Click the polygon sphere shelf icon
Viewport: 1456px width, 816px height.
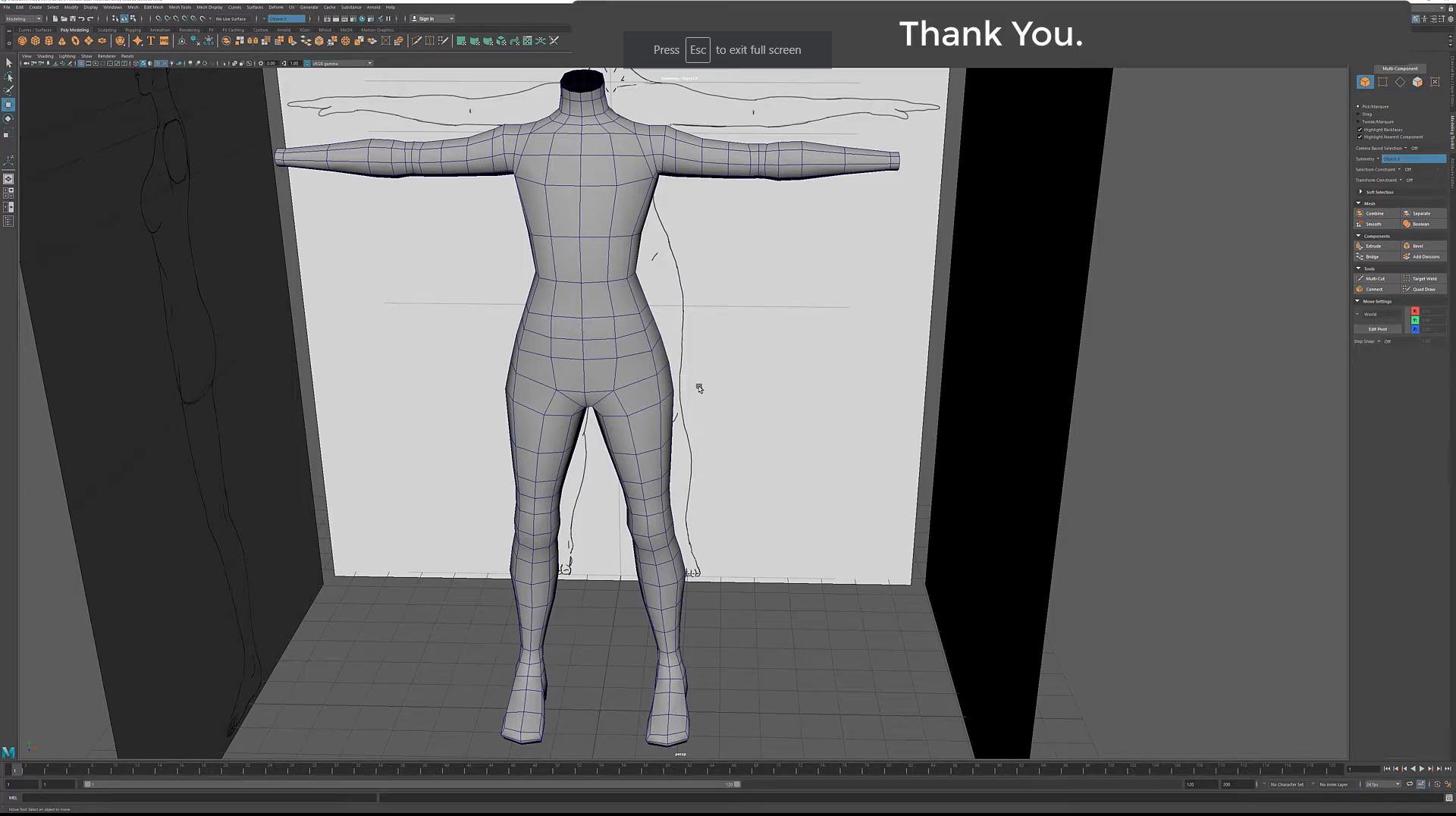(22, 41)
